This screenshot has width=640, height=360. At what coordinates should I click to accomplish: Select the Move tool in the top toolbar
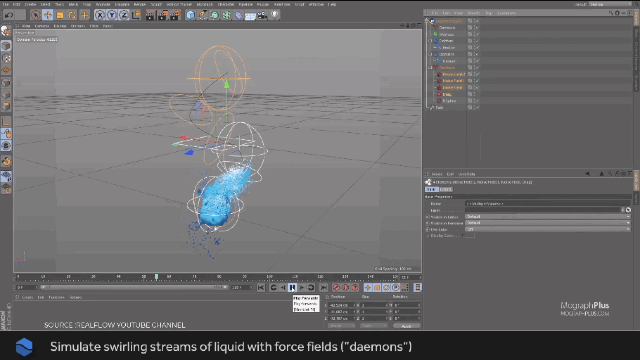point(48,15)
